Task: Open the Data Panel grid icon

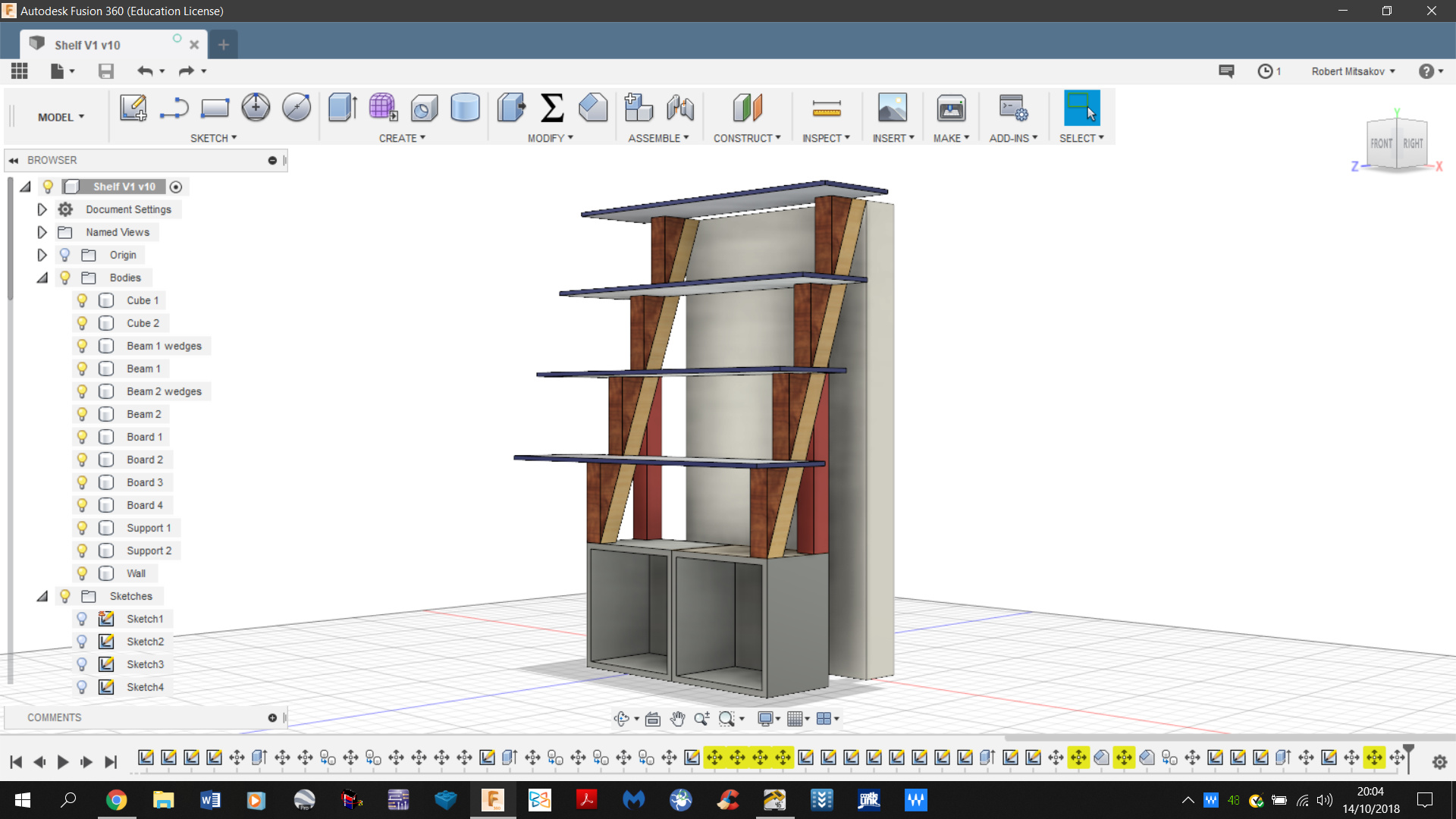Action: 20,71
